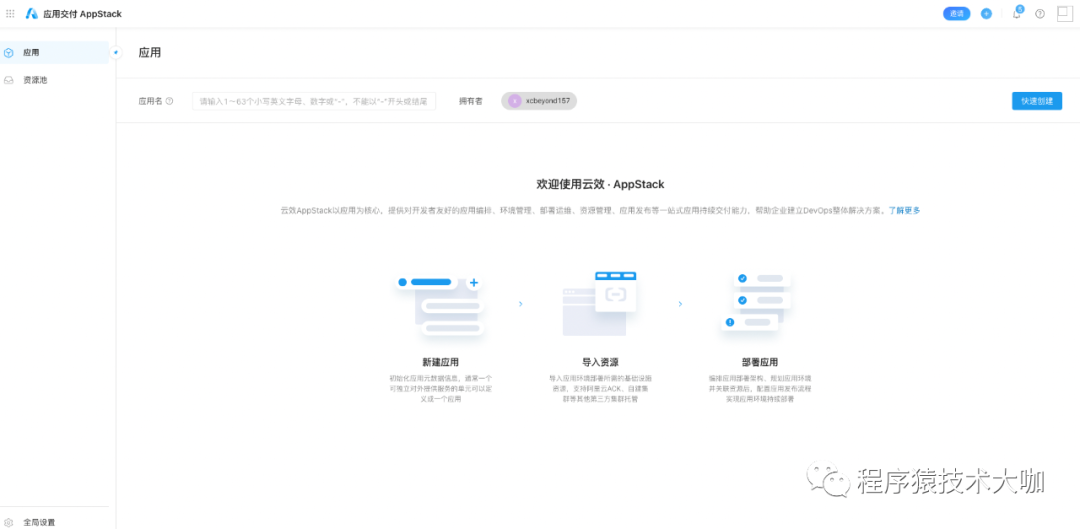Click the AppStack logo icon
The width and height of the screenshot is (1080, 529).
click(x=32, y=13)
